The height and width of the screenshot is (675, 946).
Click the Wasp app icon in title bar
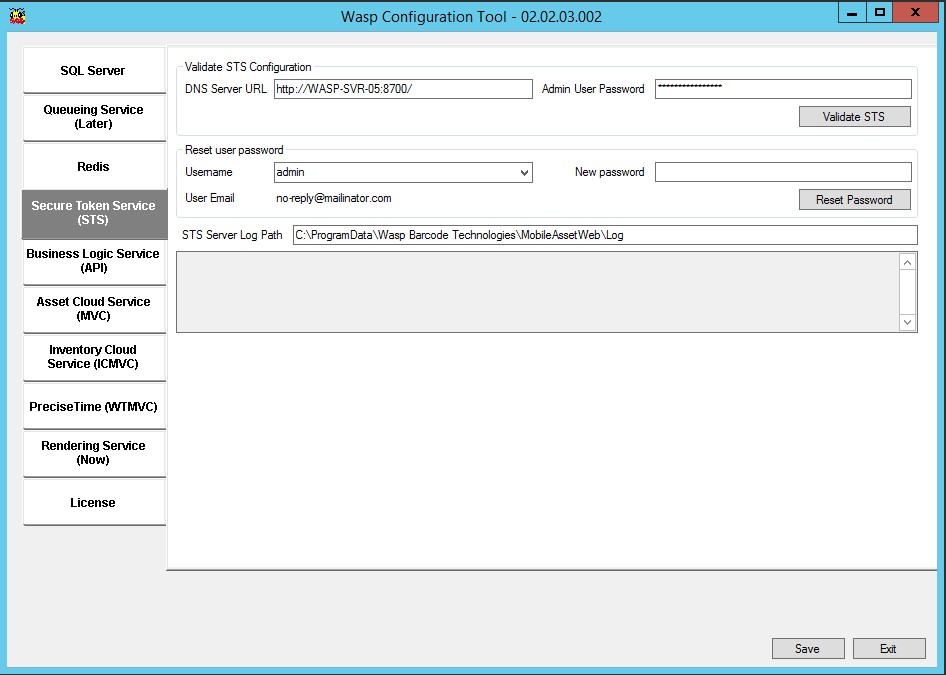pyautogui.click(x=17, y=16)
